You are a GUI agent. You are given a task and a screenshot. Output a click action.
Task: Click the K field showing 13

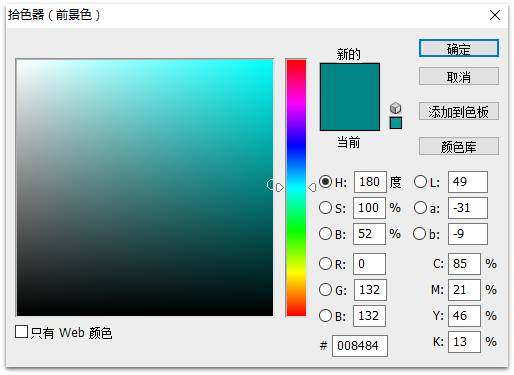click(464, 342)
